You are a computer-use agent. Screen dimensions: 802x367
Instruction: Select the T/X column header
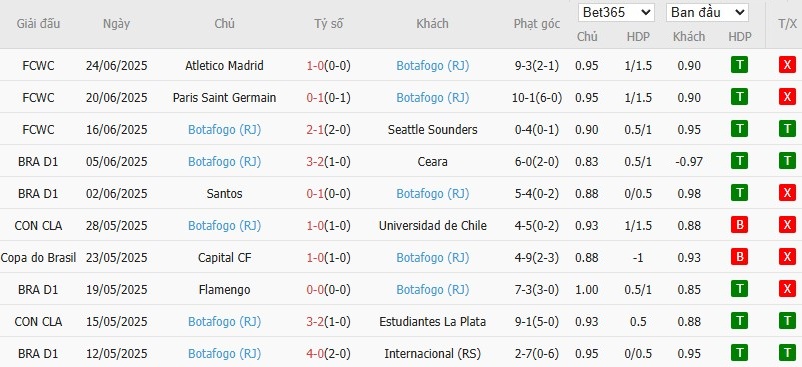pos(787,24)
